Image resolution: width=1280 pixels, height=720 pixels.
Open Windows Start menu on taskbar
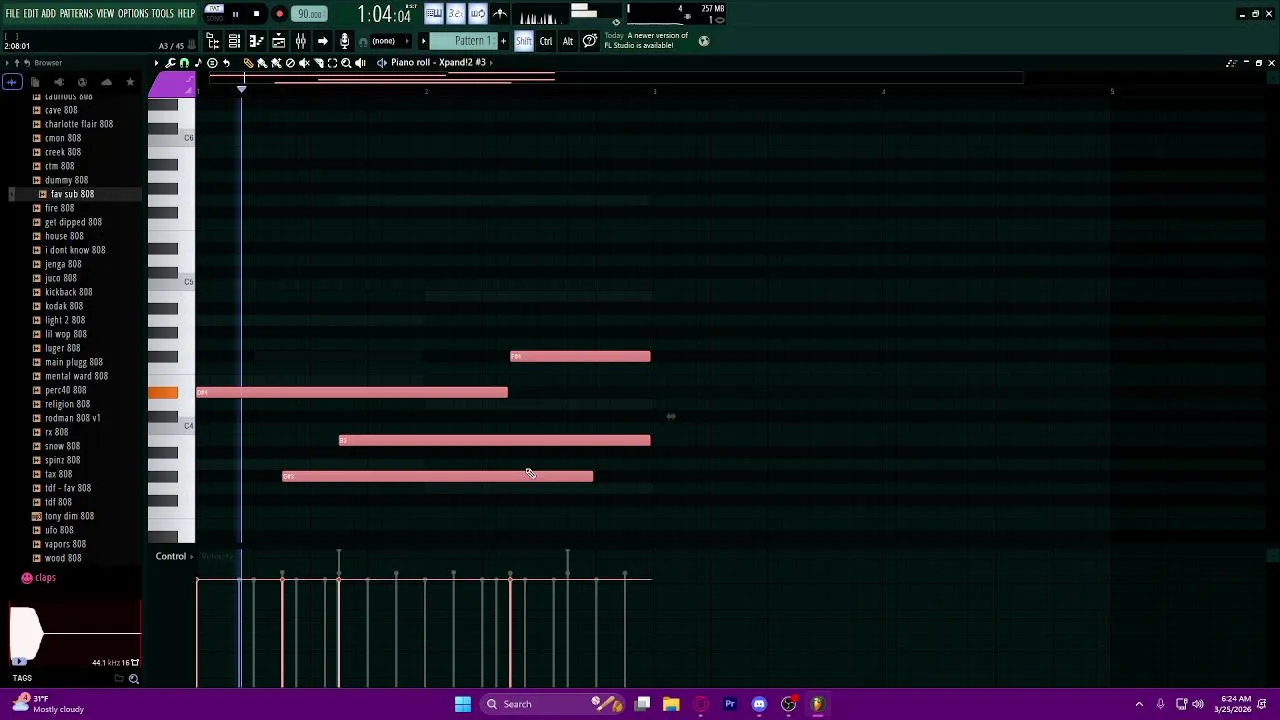click(x=463, y=704)
